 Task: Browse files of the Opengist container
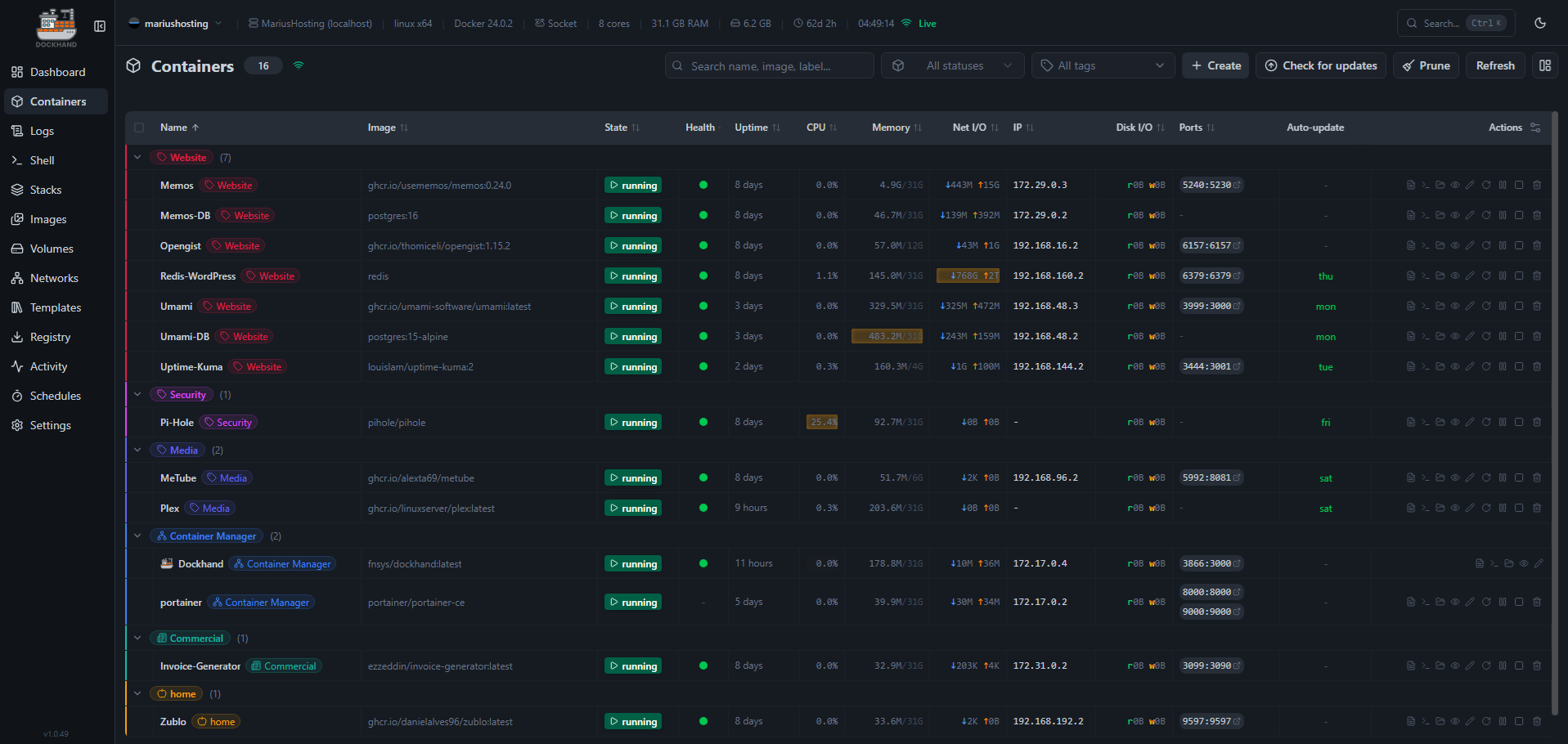[1440, 246]
